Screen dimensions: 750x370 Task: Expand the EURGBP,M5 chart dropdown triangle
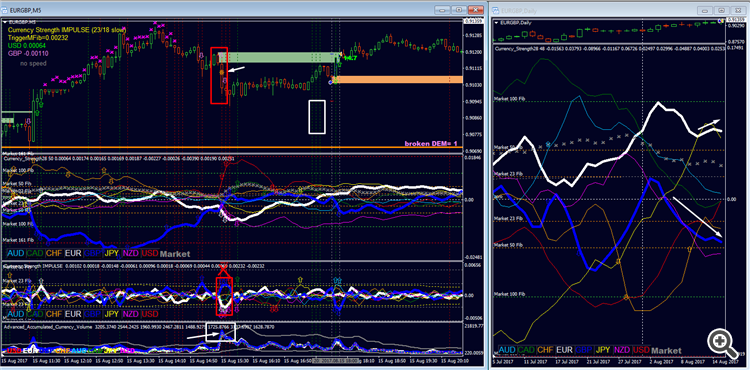click(x=5, y=22)
